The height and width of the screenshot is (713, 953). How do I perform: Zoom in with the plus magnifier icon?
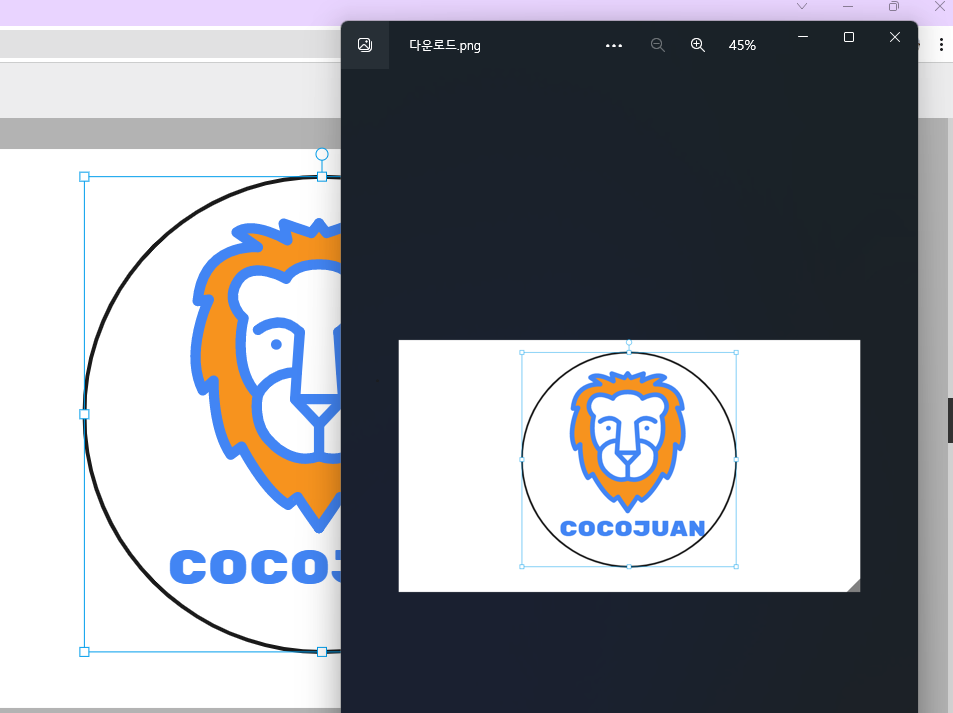(x=698, y=45)
